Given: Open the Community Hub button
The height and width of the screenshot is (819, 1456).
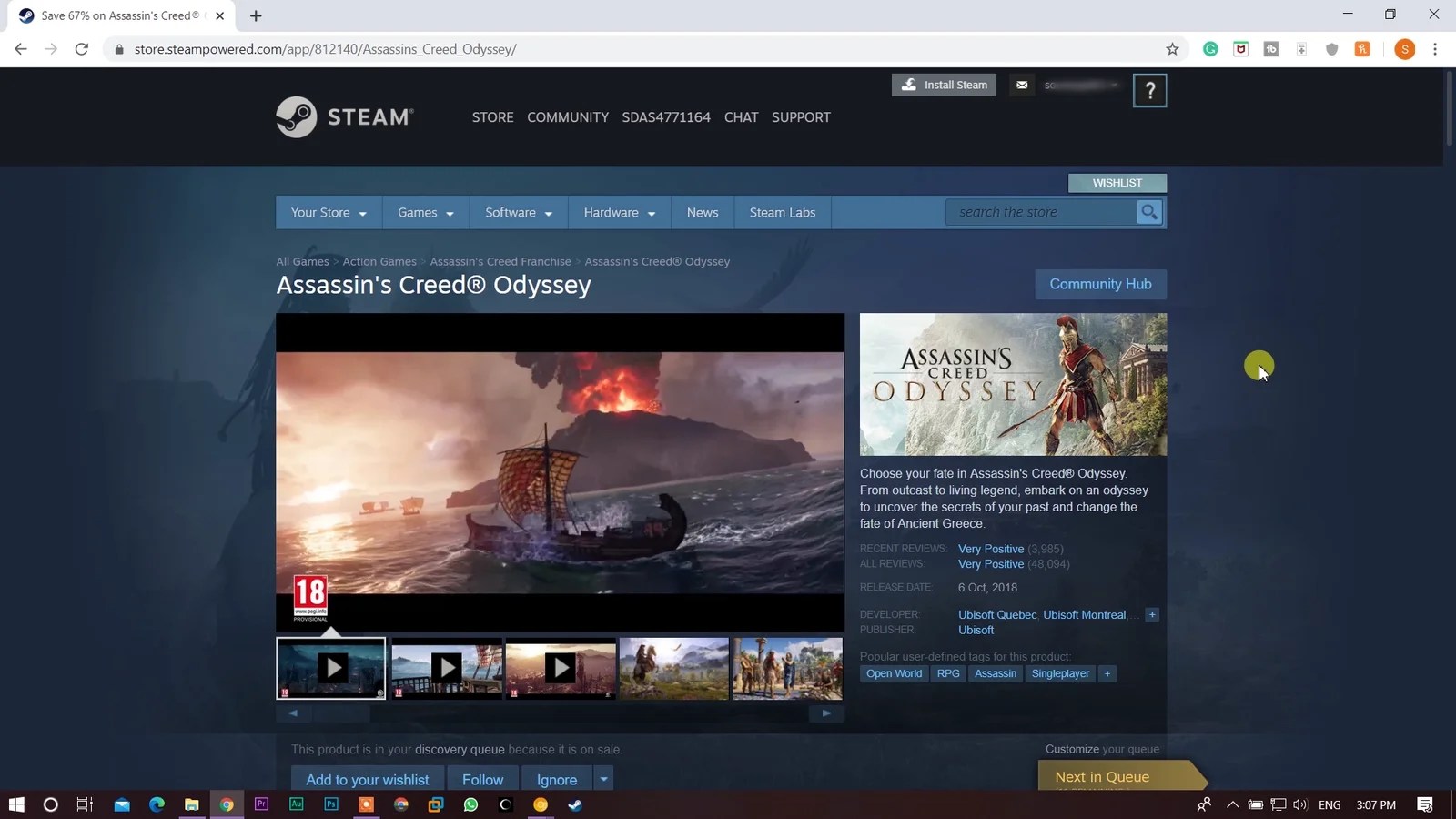Looking at the screenshot, I should coord(1101,284).
